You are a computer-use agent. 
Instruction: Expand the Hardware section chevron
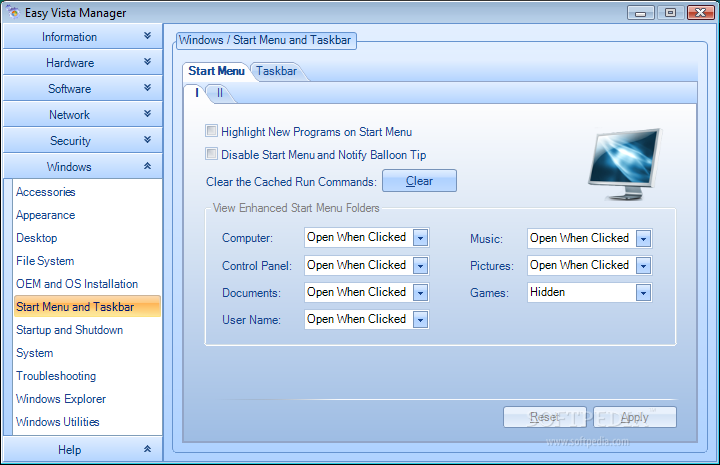(147, 62)
